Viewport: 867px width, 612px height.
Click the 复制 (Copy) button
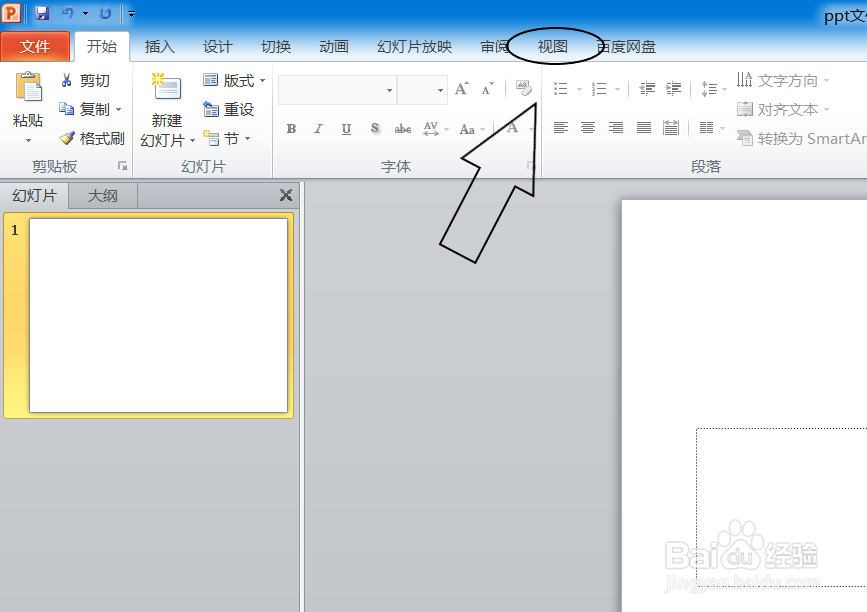(x=85, y=109)
